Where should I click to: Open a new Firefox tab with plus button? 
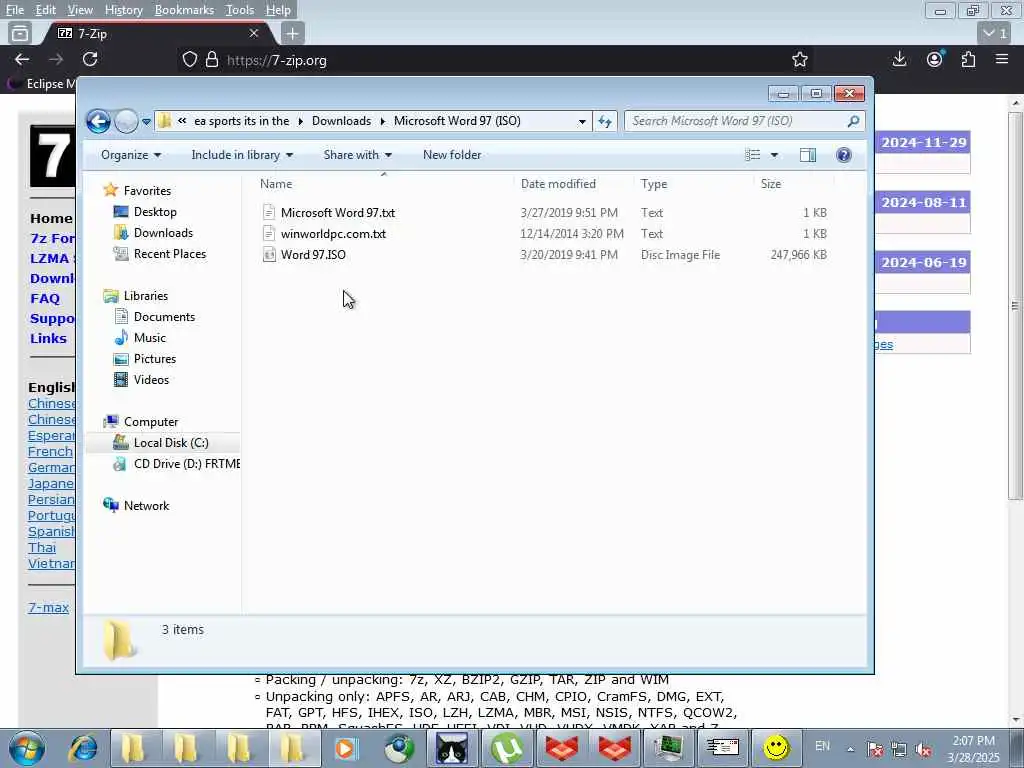coord(293,33)
